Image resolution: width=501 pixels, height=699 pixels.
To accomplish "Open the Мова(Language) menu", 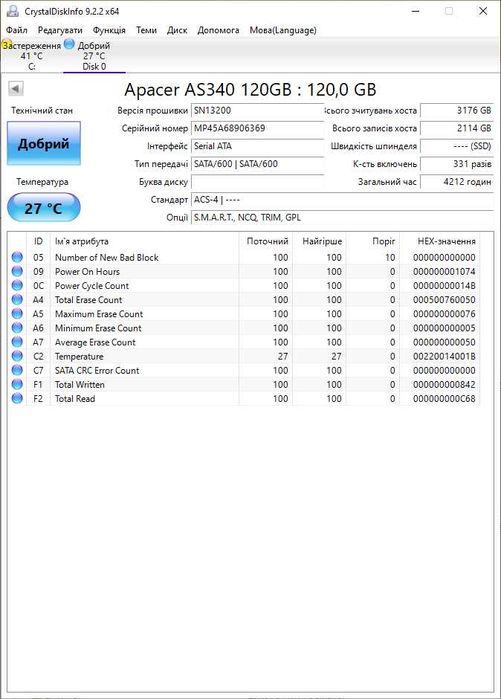I will click(283, 30).
